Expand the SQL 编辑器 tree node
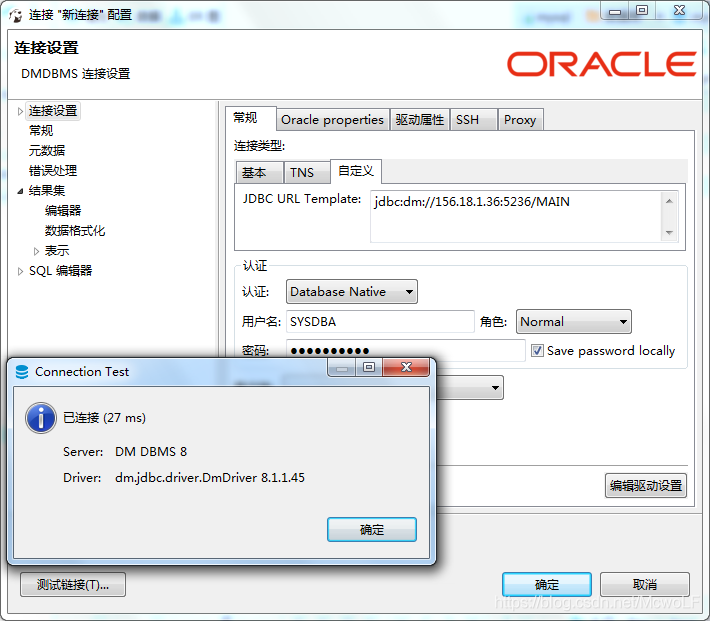The height and width of the screenshot is (621, 710). [x=20, y=271]
